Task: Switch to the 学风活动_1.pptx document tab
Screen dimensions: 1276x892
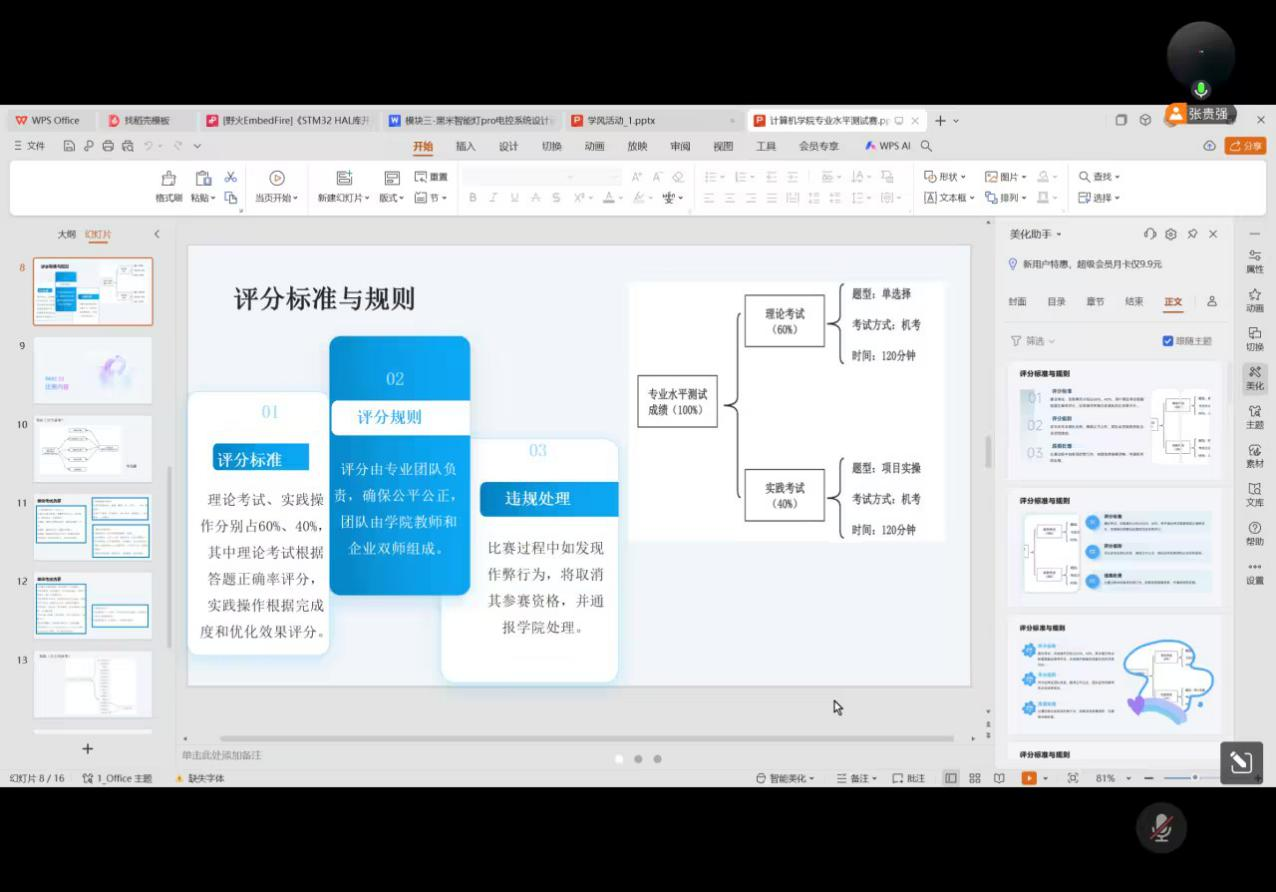Action: (x=620, y=120)
